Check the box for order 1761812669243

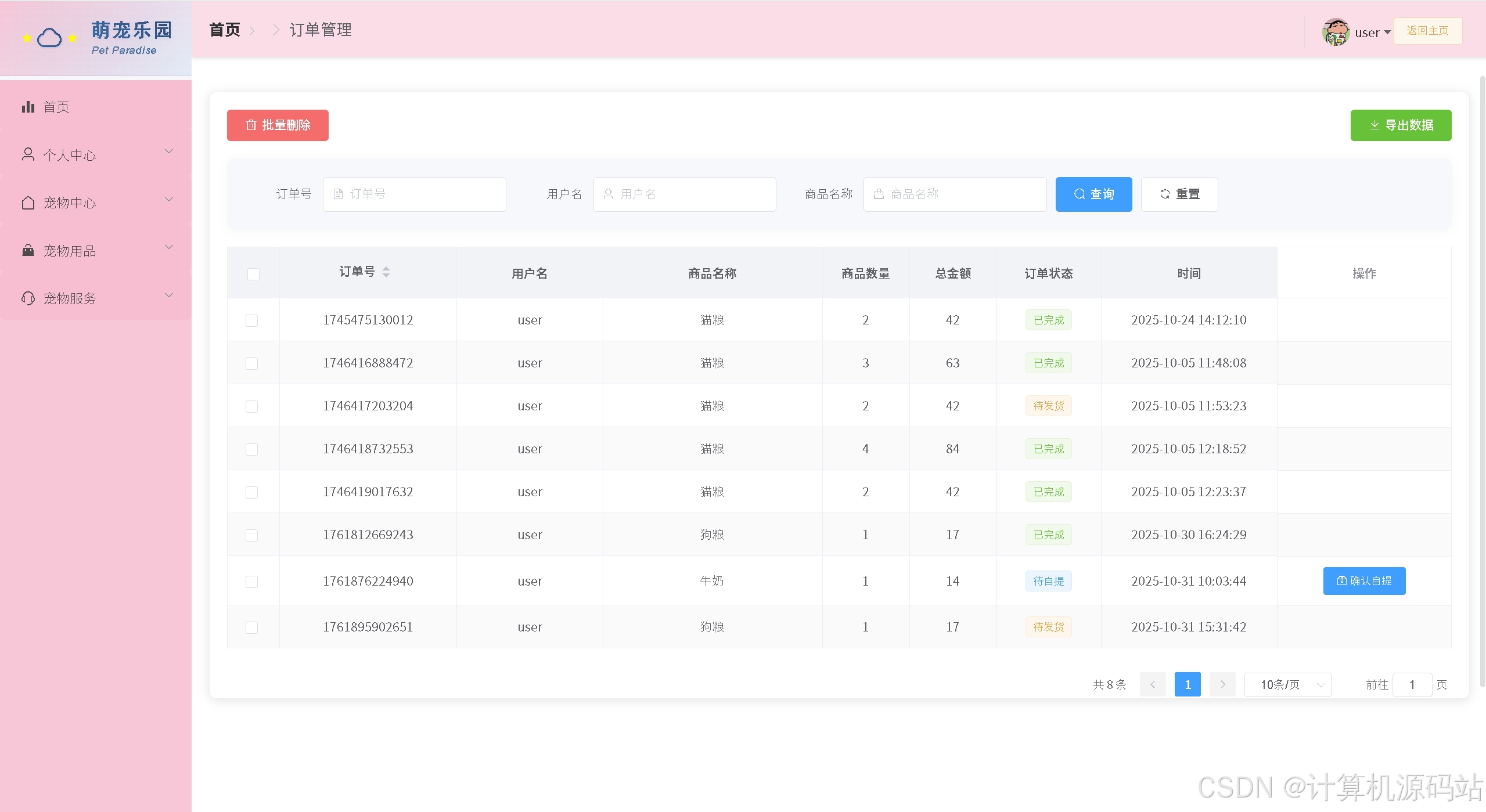coord(251,535)
